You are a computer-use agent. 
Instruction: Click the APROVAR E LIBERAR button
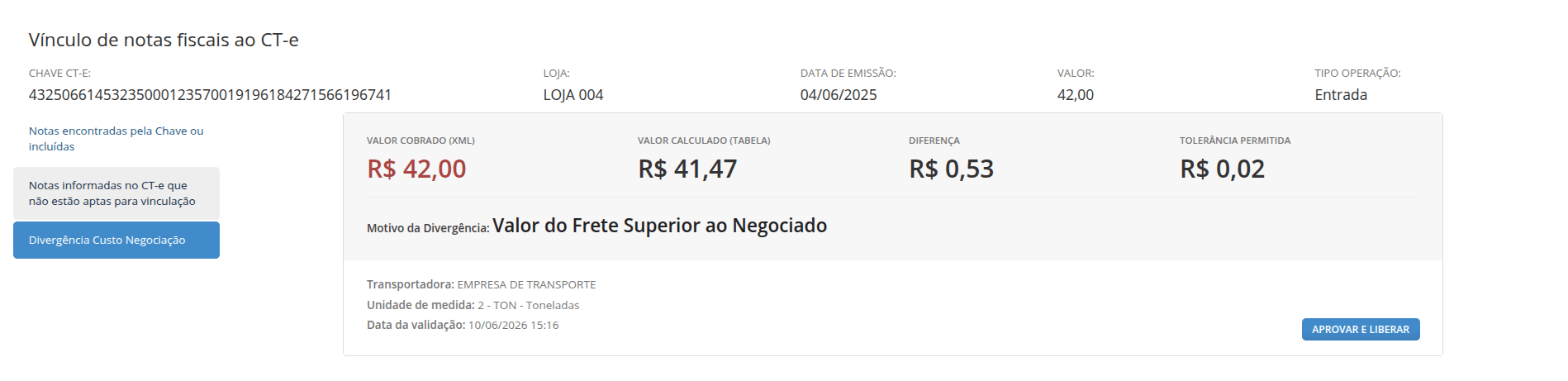(x=1361, y=329)
